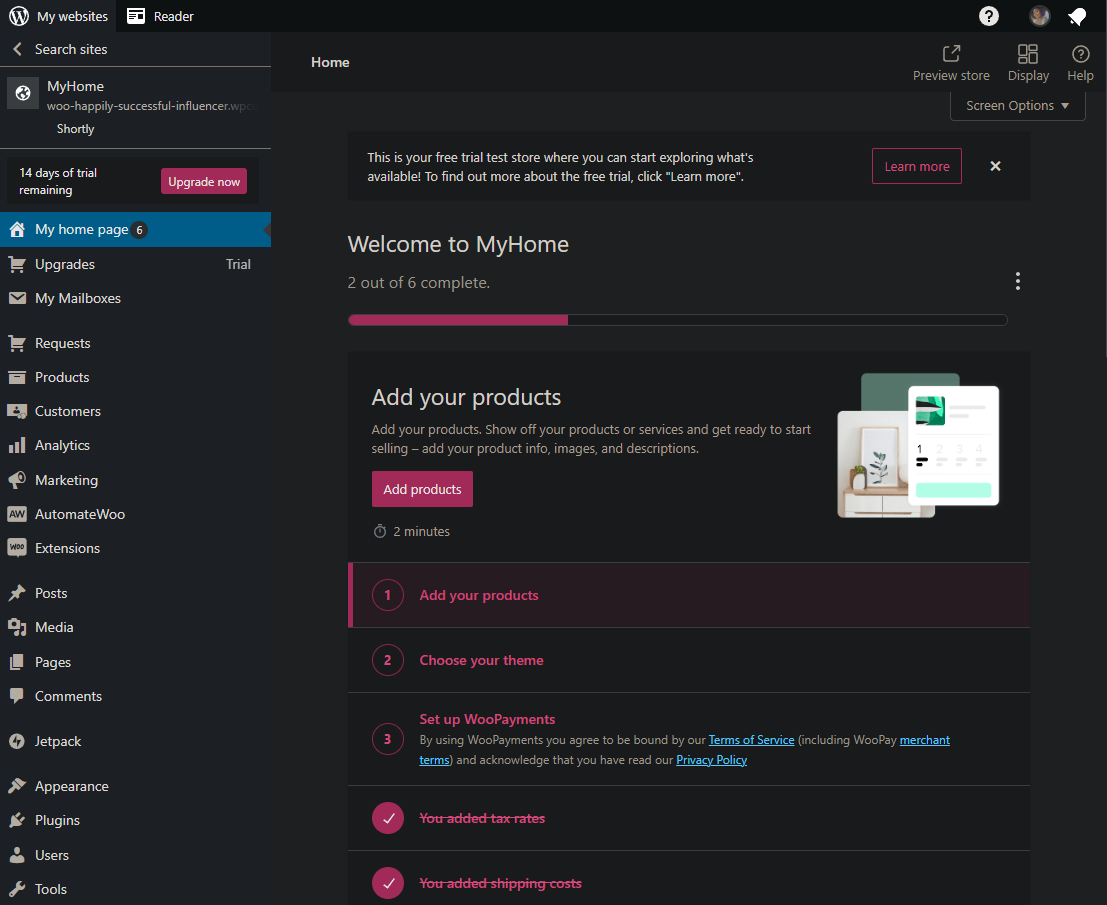Open Upgrades menu item
This screenshot has width=1107, height=905.
click(x=136, y=264)
